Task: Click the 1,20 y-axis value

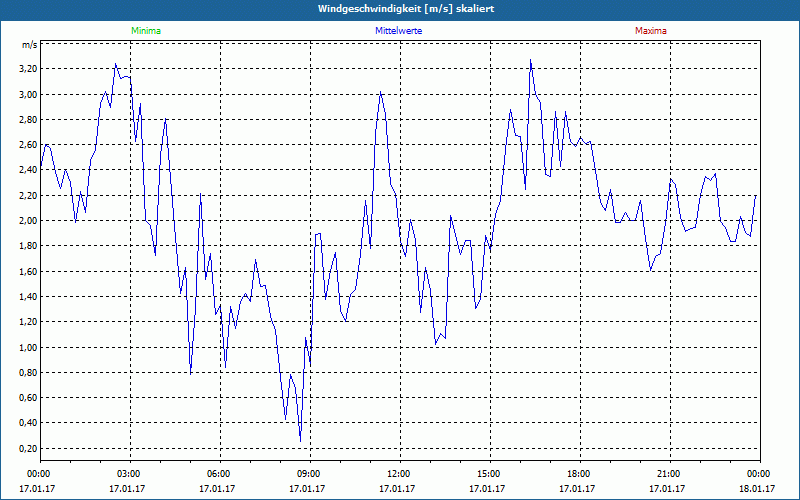Action: (x=29, y=322)
